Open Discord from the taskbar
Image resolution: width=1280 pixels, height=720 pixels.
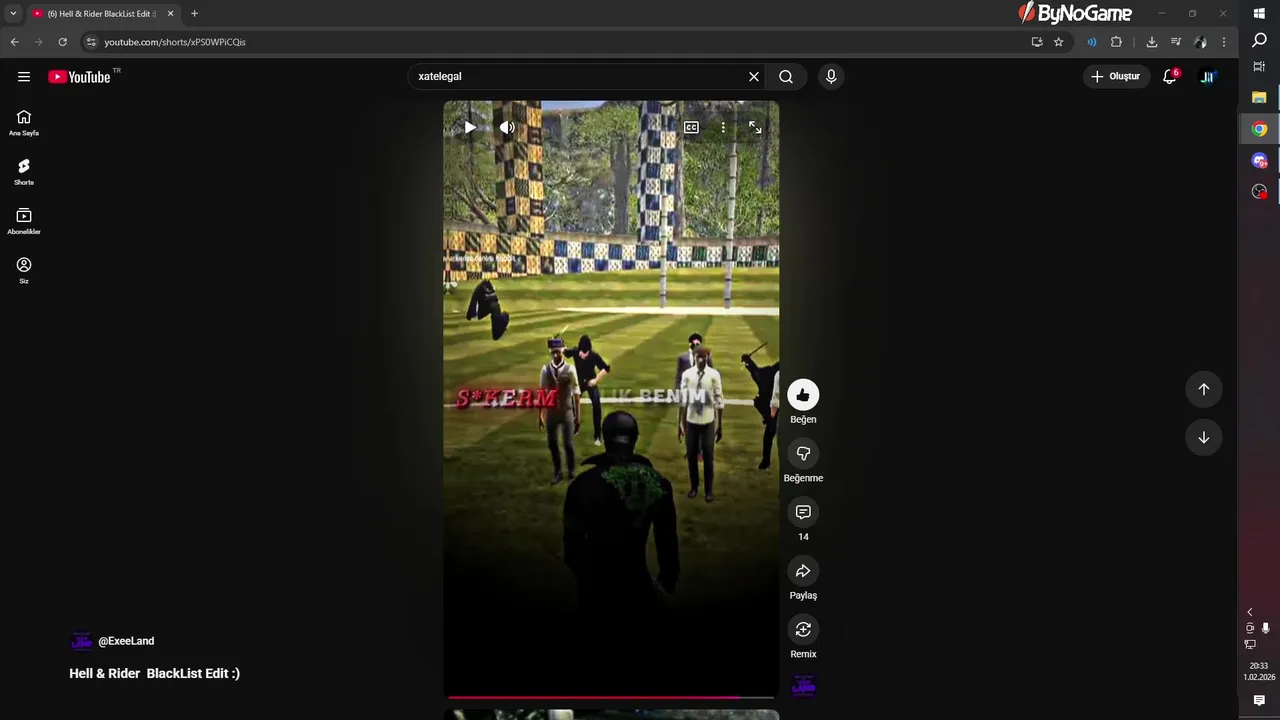point(1259,160)
